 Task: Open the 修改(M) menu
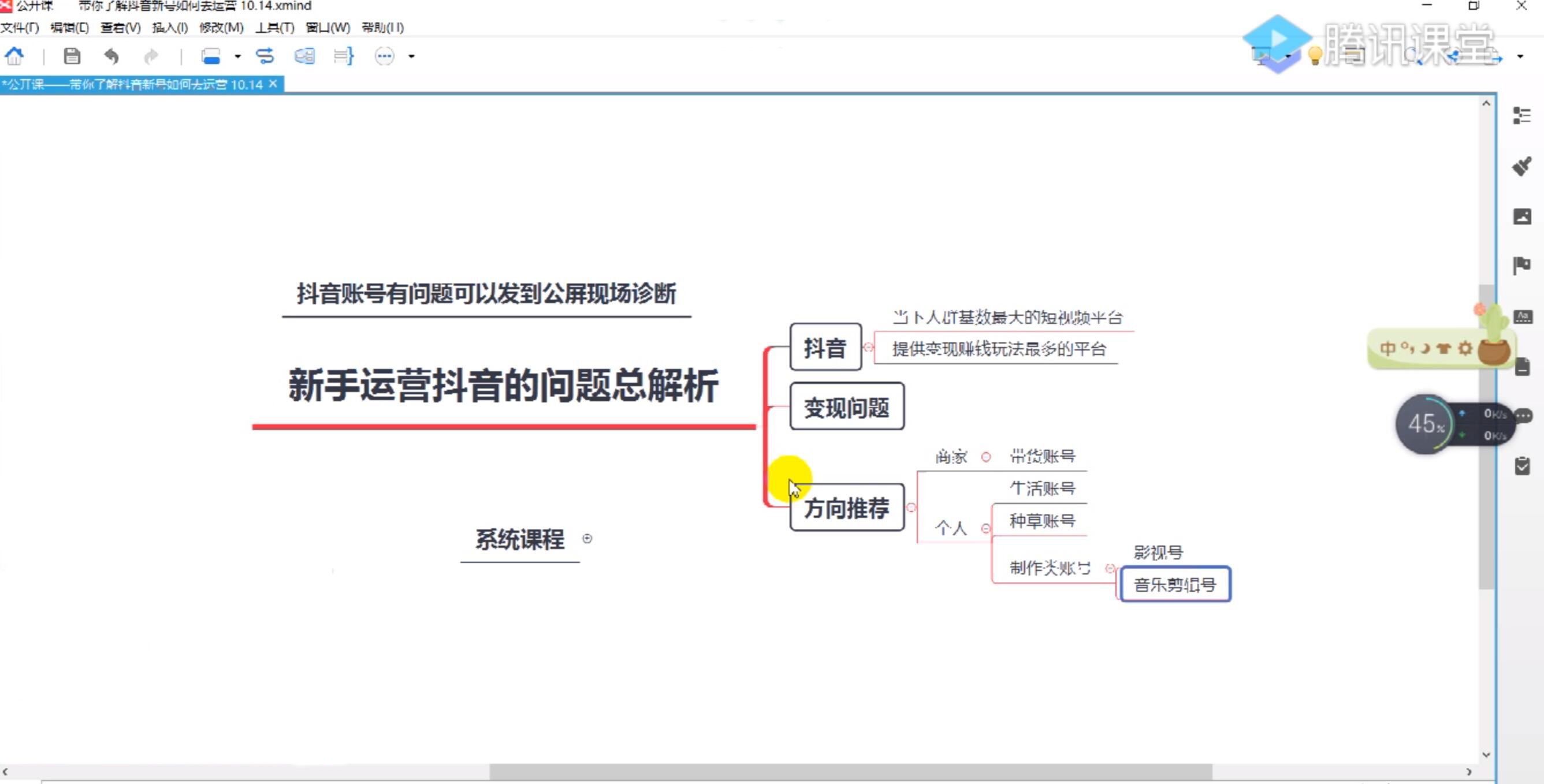click(221, 28)
